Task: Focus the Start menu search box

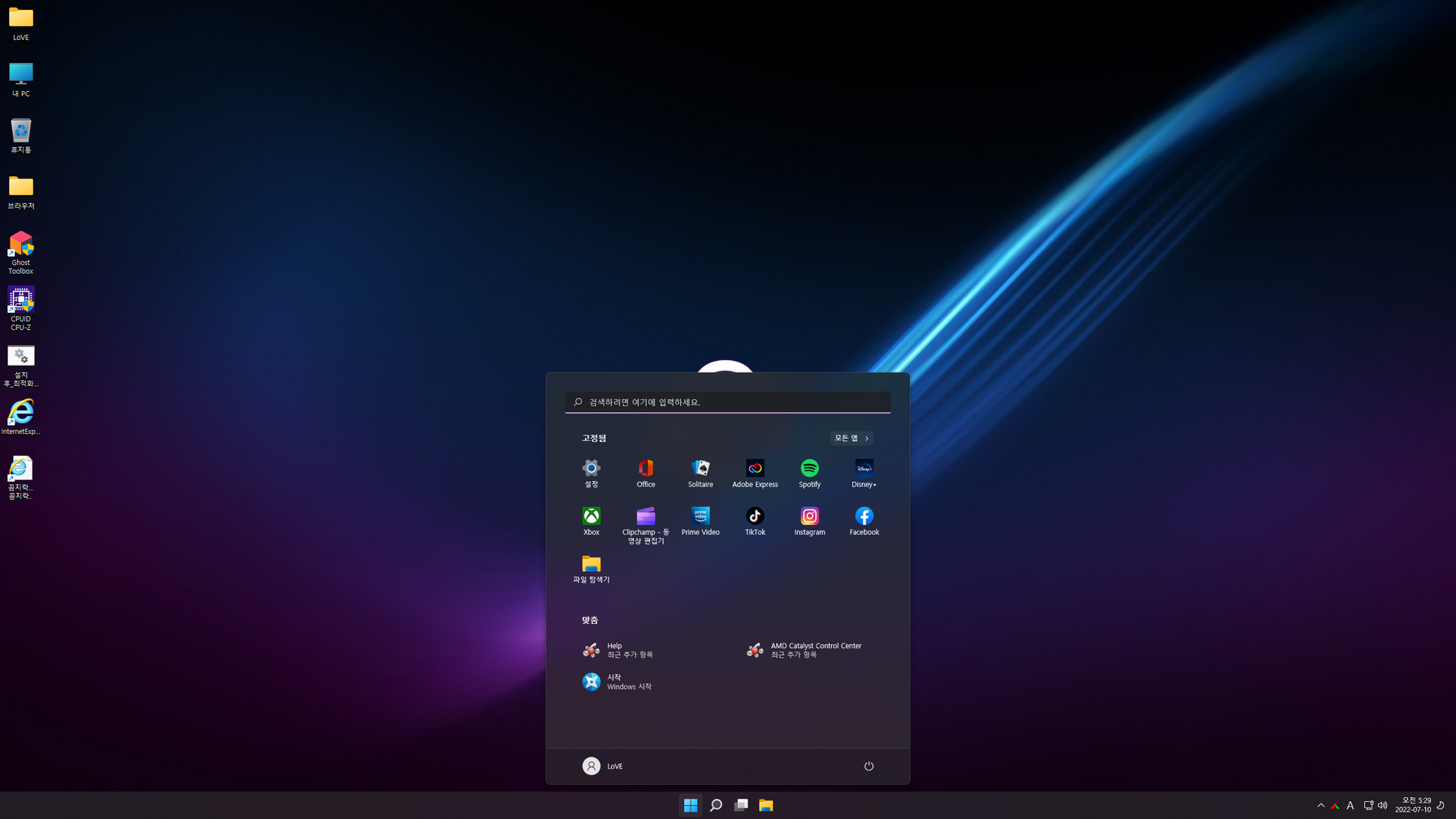Action: pyautogui.click(x=728, y=402)
